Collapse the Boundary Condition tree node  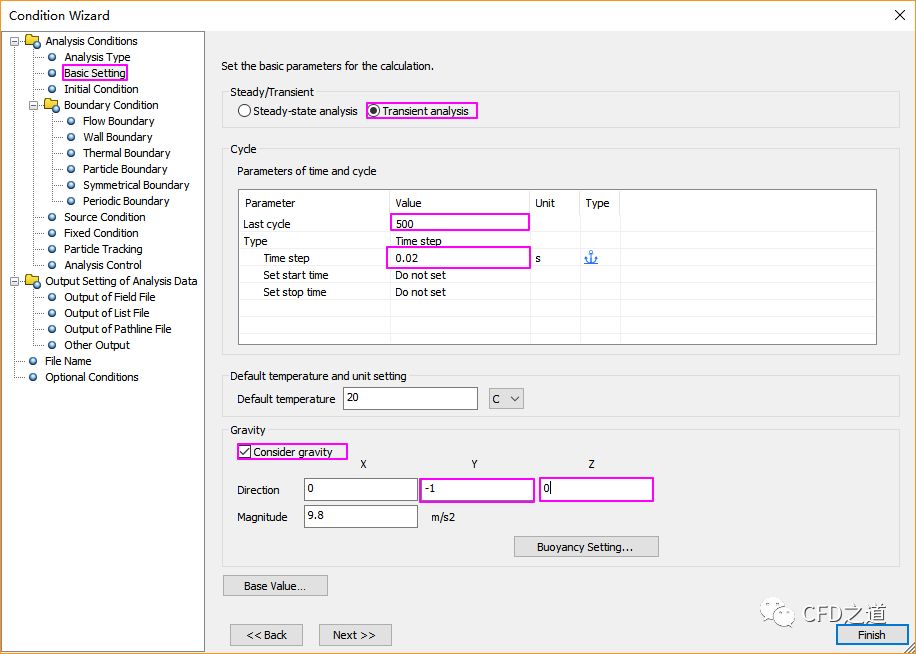coord(34,105)
